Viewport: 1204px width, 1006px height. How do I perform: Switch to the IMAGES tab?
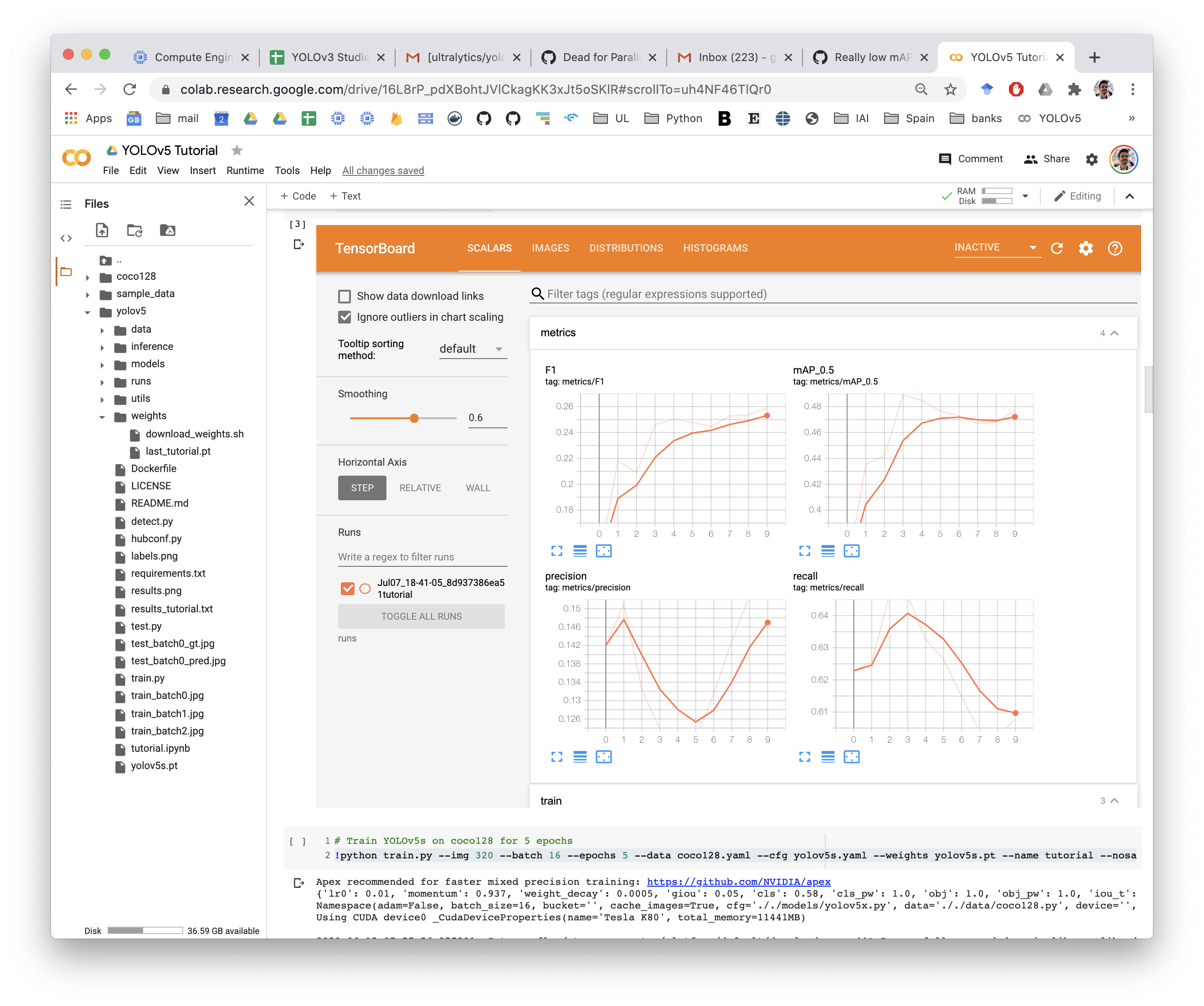(550, 248)
